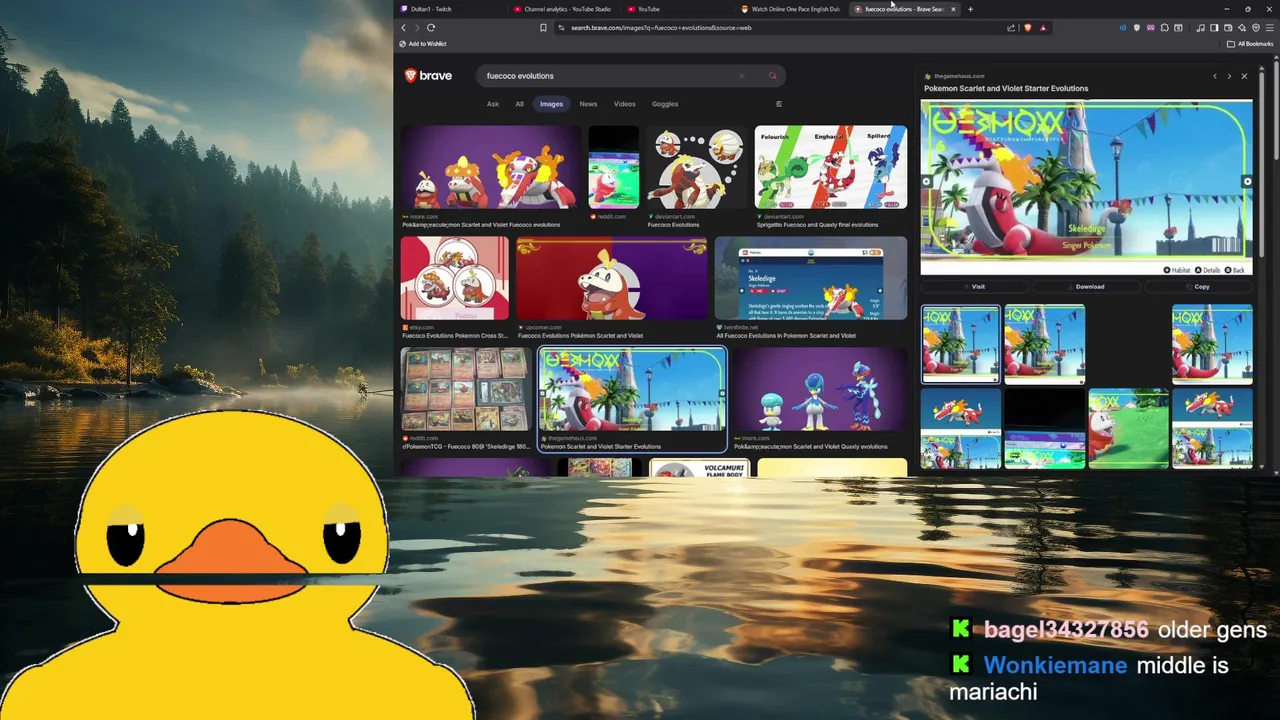Open the music note icon in the toolbar

click(x=1200, y=28)
